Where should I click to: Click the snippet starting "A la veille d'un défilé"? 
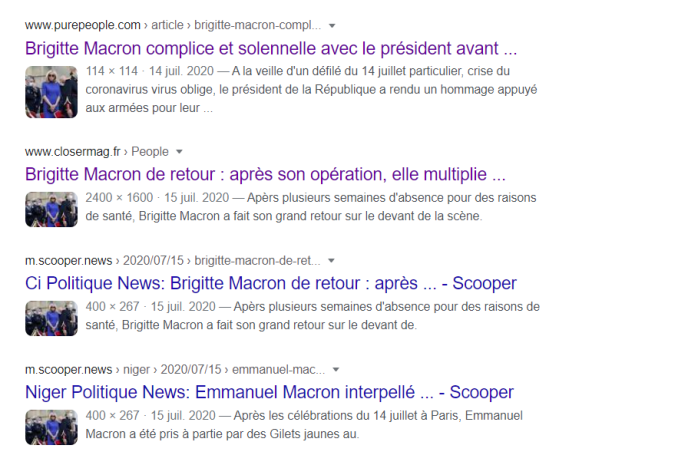coord(312,89)
